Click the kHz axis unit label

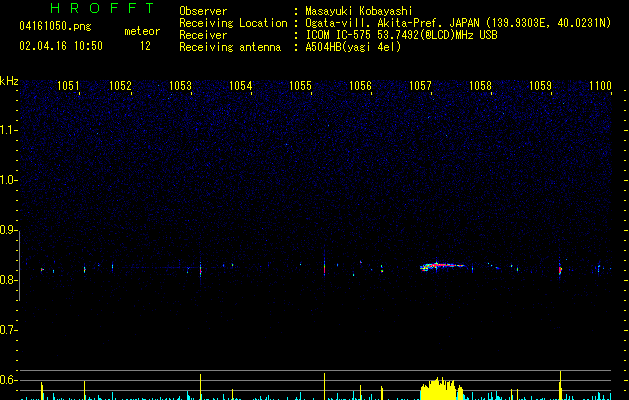(9, 81)
